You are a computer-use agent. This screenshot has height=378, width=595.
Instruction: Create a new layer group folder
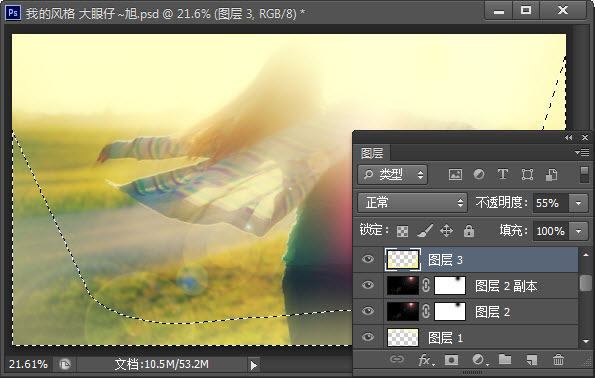tap(505, 359)
